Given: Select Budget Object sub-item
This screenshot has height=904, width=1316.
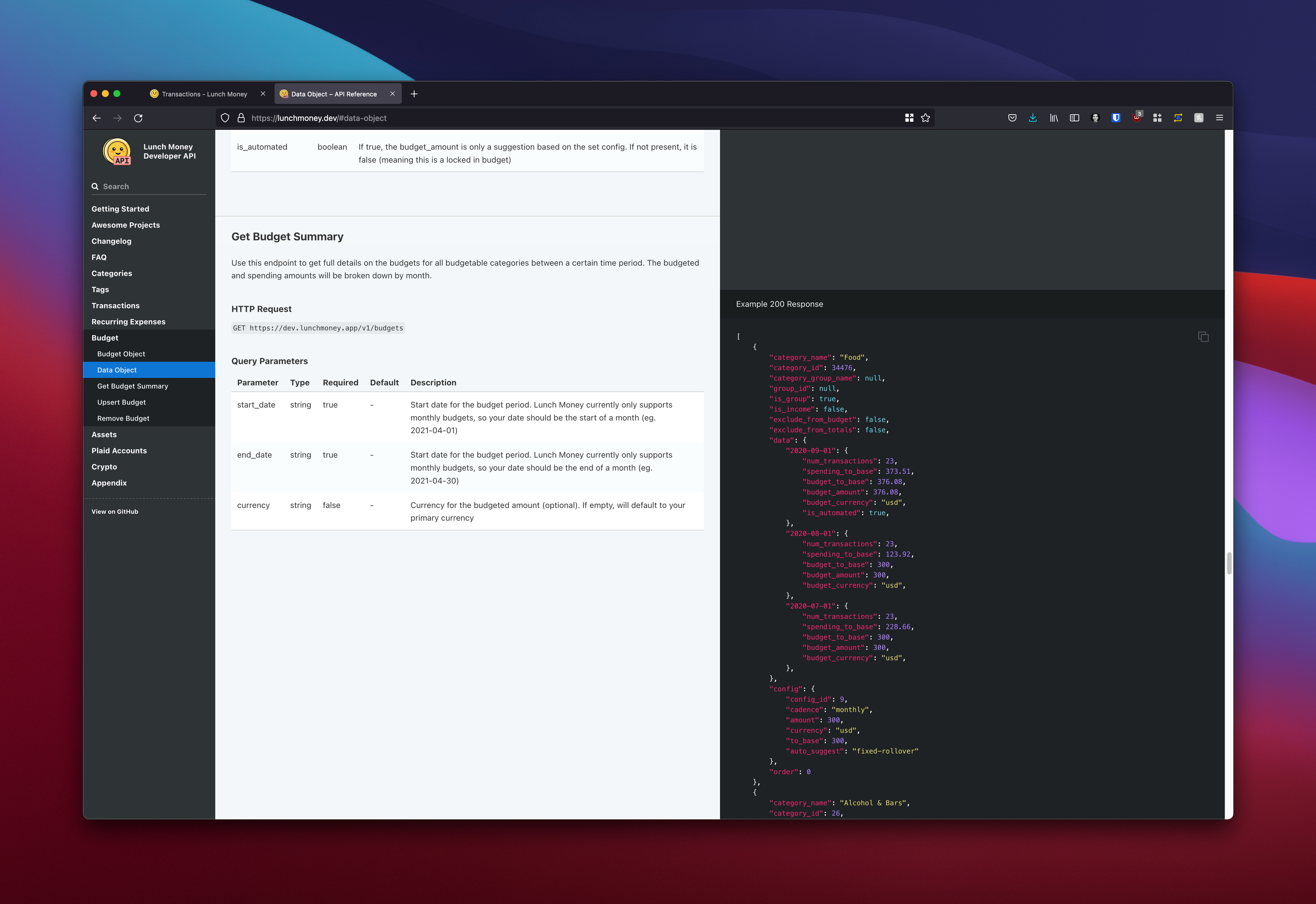Looking at the screenshot, I should [121, 354].
